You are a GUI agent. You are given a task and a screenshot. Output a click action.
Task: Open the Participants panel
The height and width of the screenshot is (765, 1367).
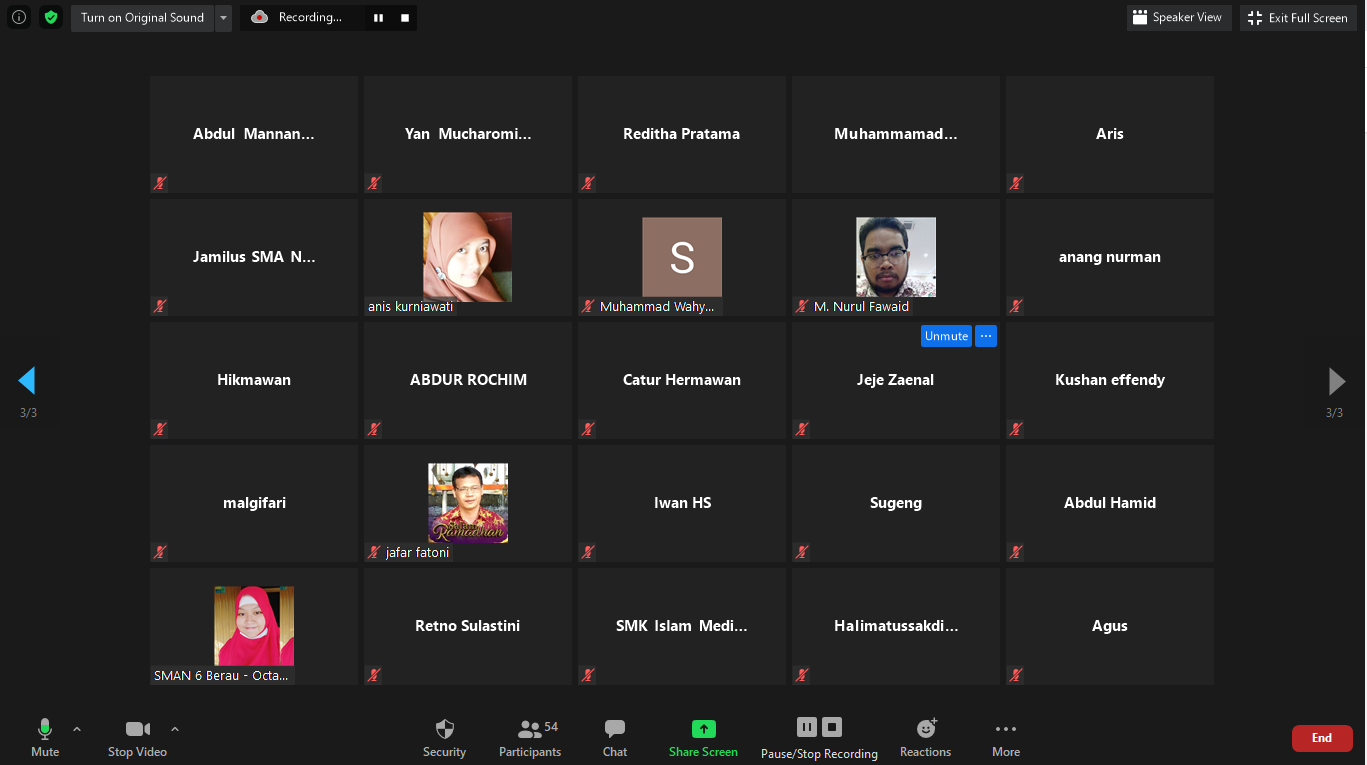(530, 738)
